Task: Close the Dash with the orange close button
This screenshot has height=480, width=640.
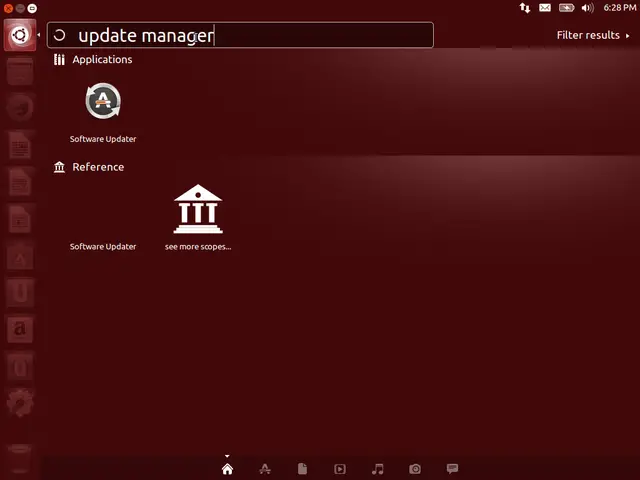Action: [8, 8]
